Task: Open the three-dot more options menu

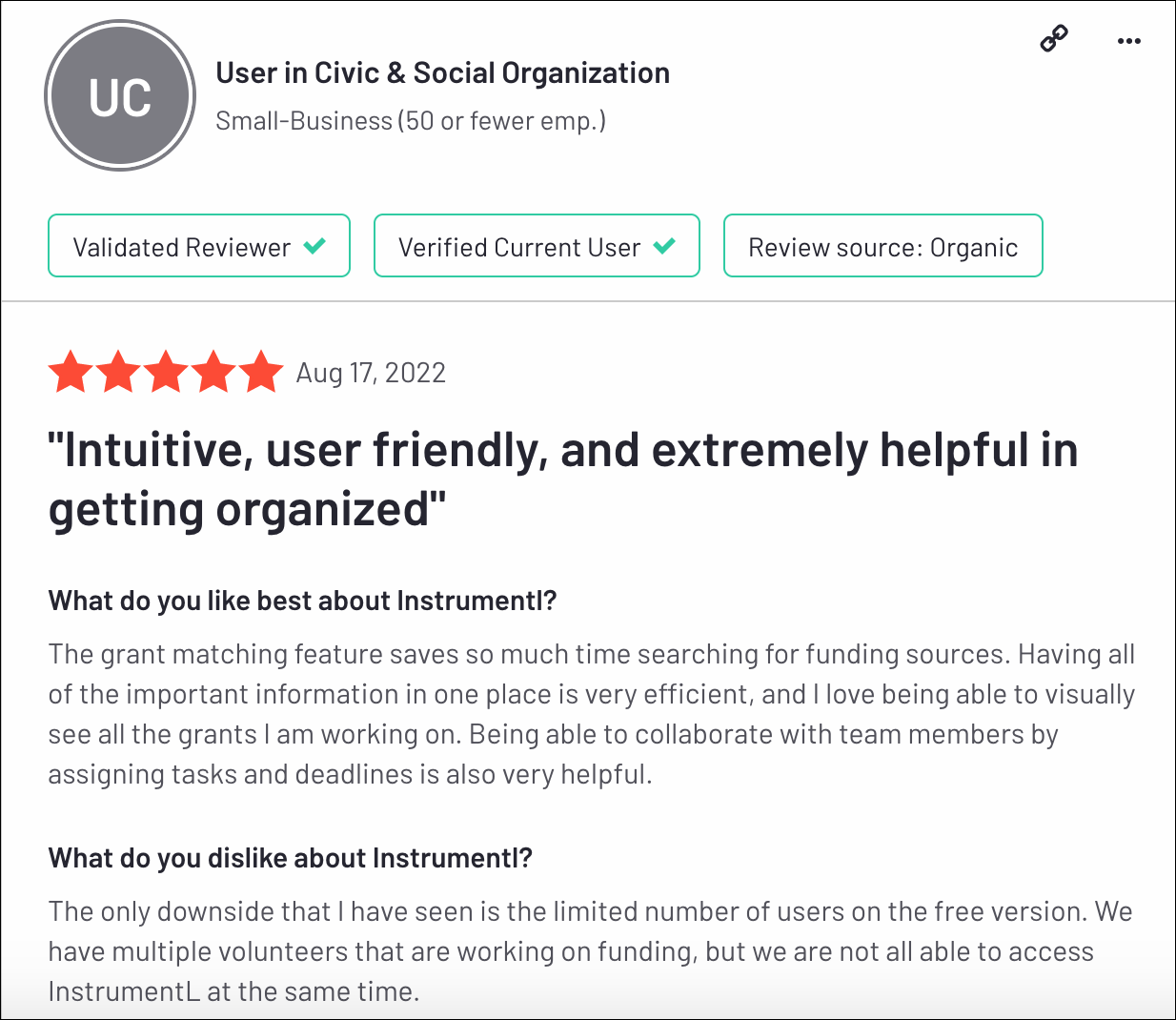Action: point(1128,41)
